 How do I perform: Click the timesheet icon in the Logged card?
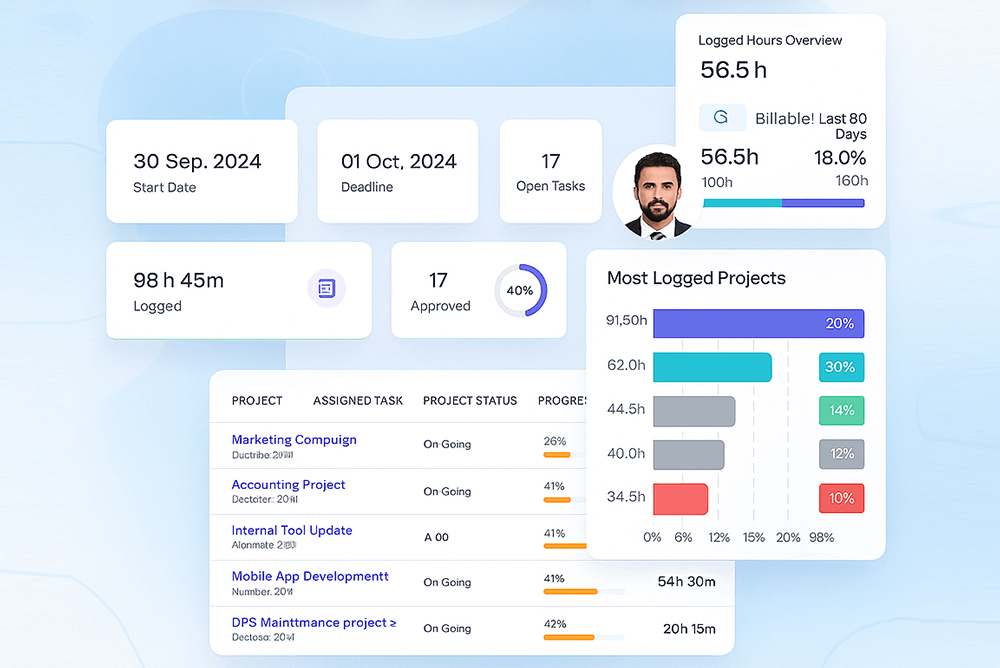point(327,288)
